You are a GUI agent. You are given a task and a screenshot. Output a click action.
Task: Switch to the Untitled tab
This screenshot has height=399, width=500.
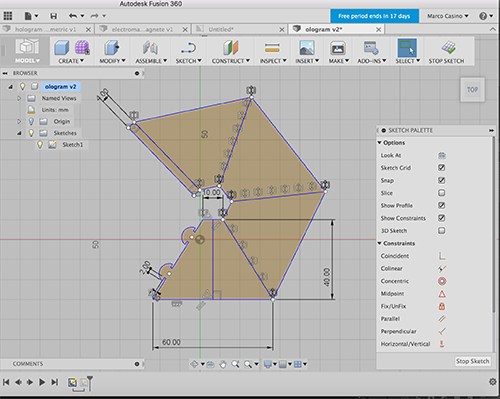[221, 29]
